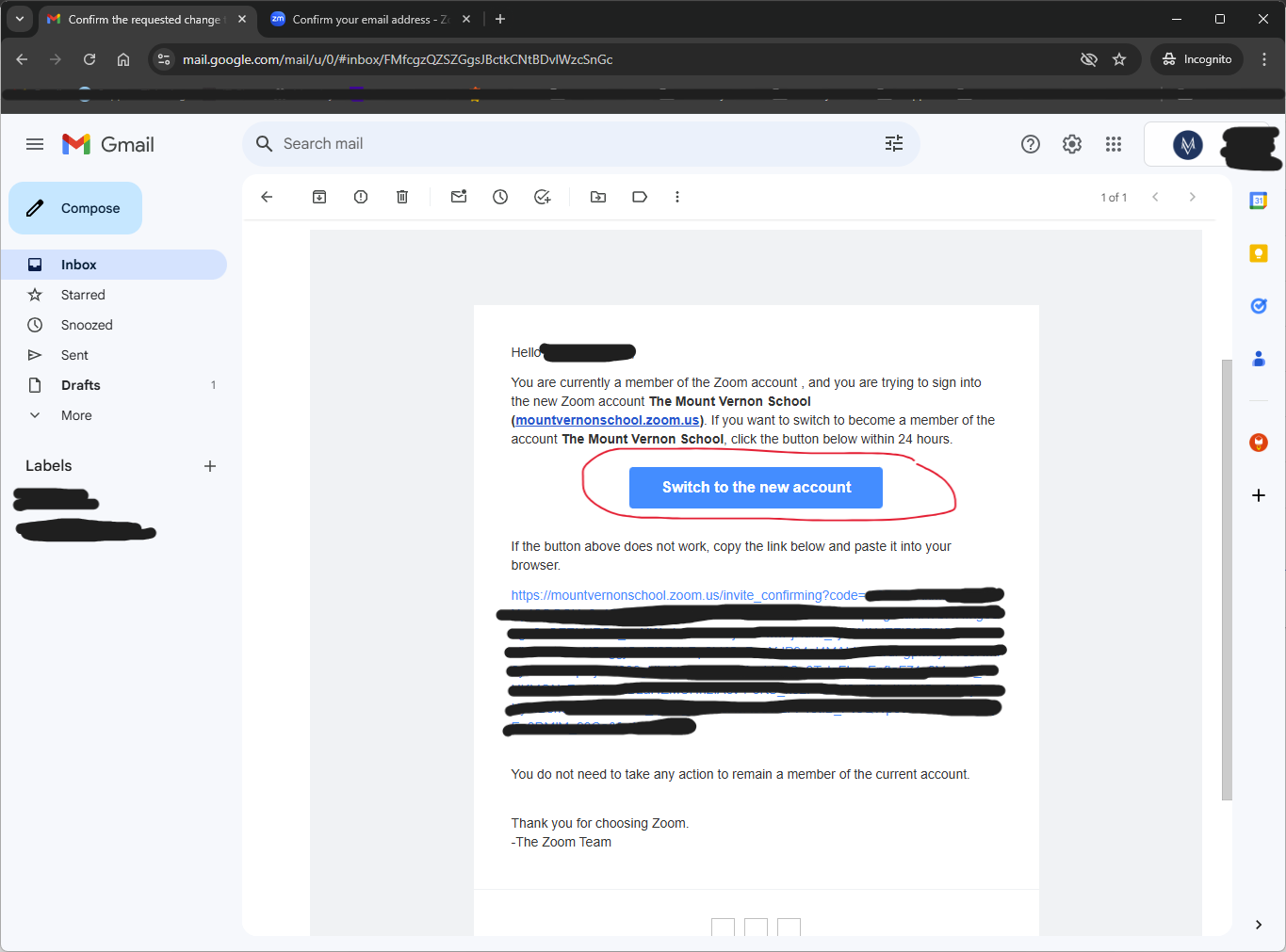Switch to 'Confirm the requested change' tab
This screenshot has height=952, width=1286.
[x=146, y=19]
